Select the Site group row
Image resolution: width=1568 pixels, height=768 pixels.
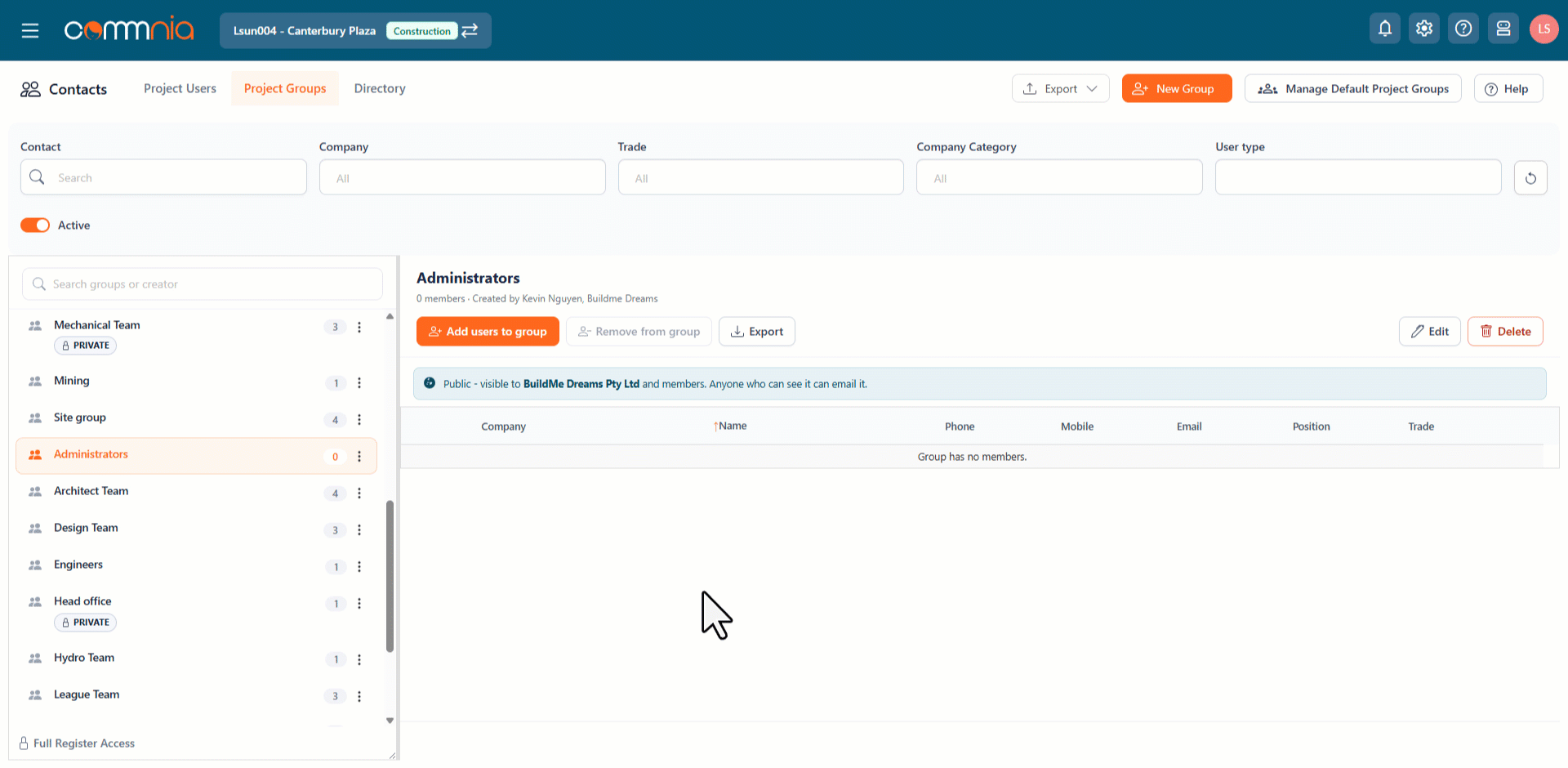tap(196, 419)
